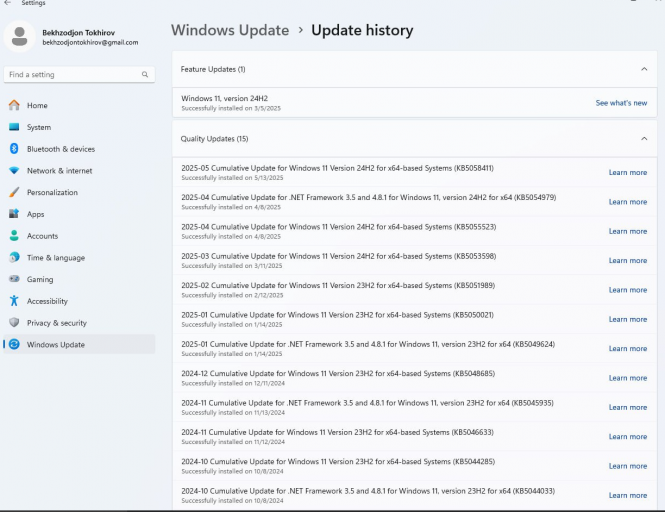665x512 pixels.
Task: Select the 2025-05 Cumulative Update row text
Action: (337, 168)
